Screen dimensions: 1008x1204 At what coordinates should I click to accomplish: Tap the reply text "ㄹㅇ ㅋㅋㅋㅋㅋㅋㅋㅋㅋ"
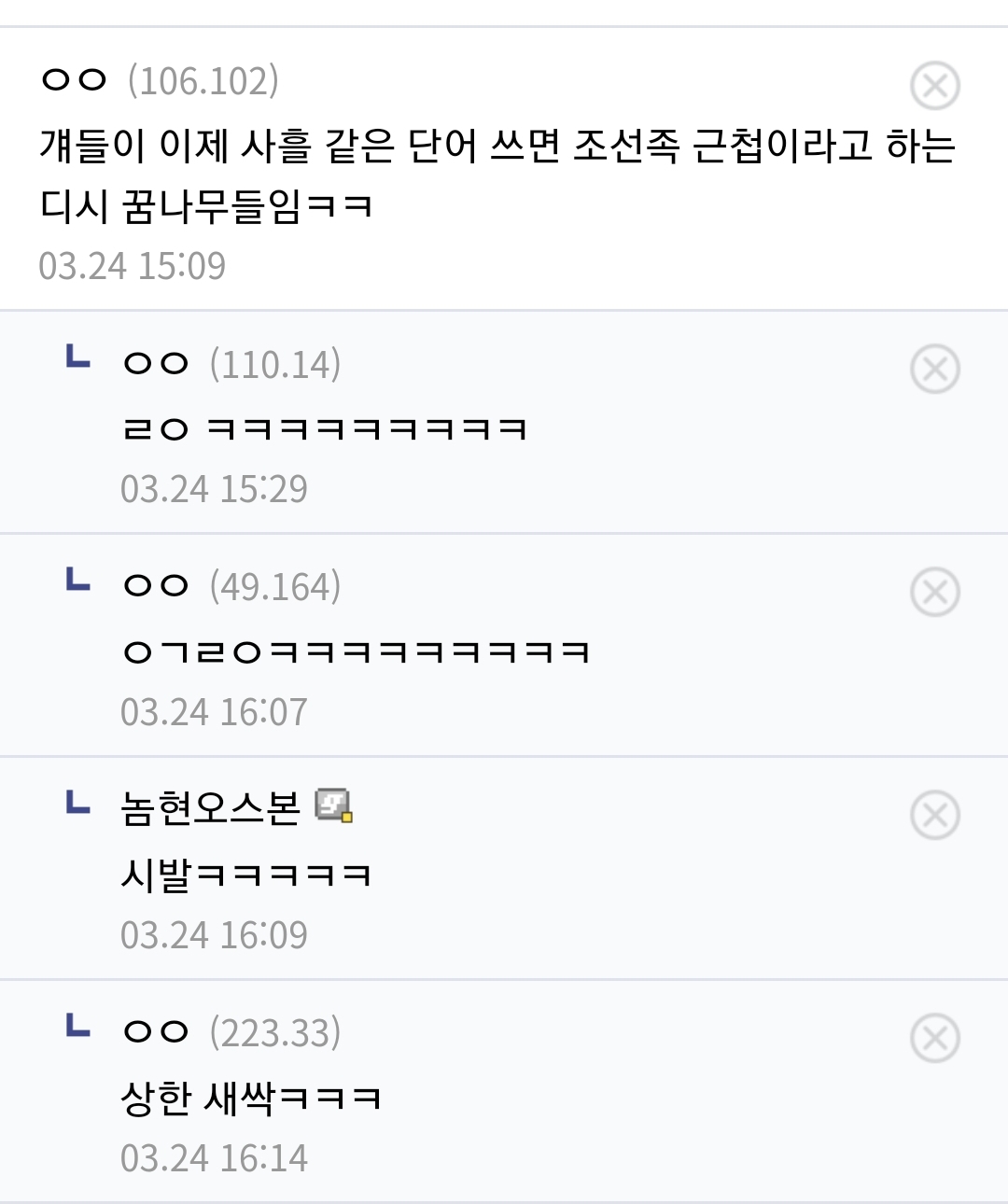click(x=324, y=429)
